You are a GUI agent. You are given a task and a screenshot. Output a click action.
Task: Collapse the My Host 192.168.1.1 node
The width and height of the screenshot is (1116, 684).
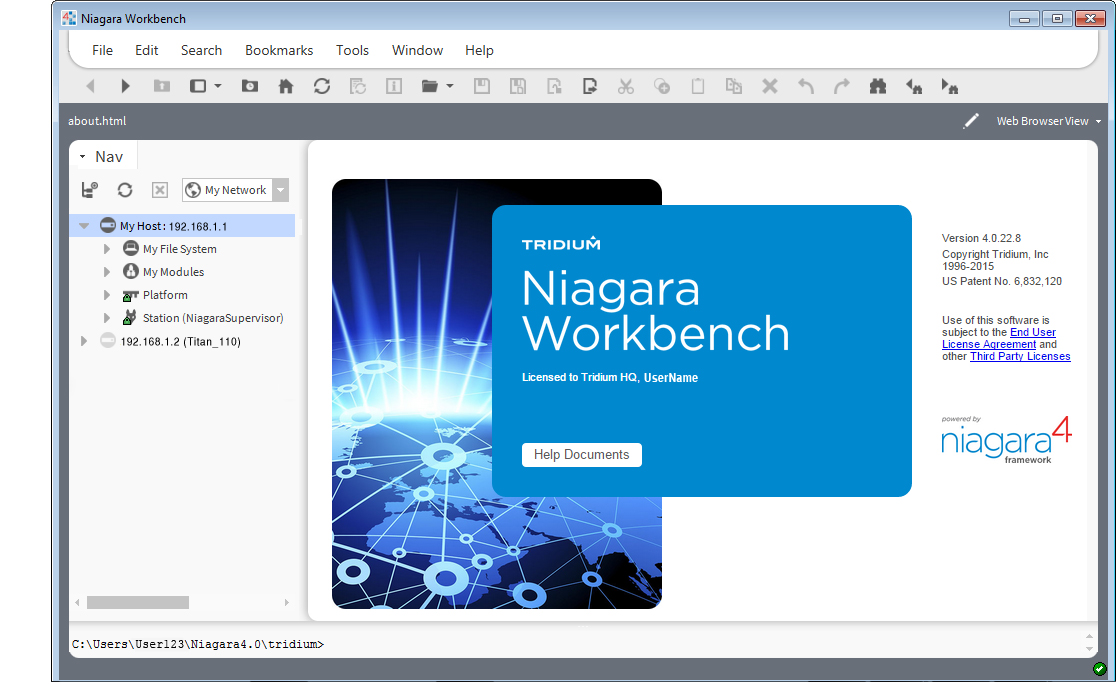84,226
